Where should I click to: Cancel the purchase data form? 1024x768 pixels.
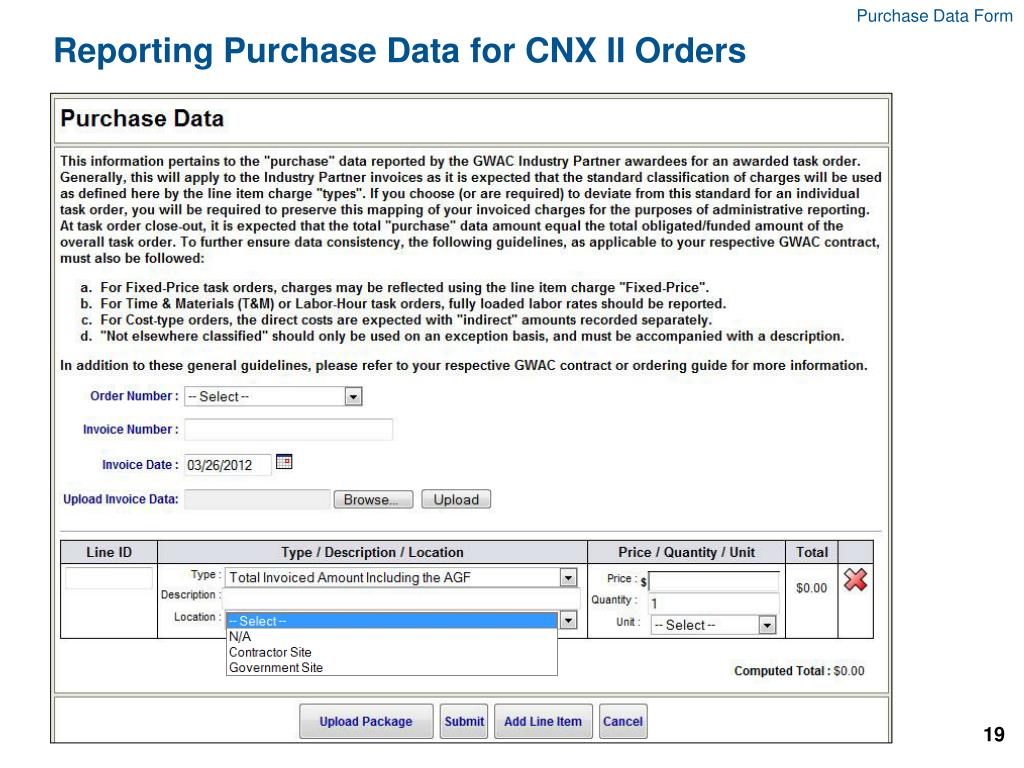[x=622, y=722]
